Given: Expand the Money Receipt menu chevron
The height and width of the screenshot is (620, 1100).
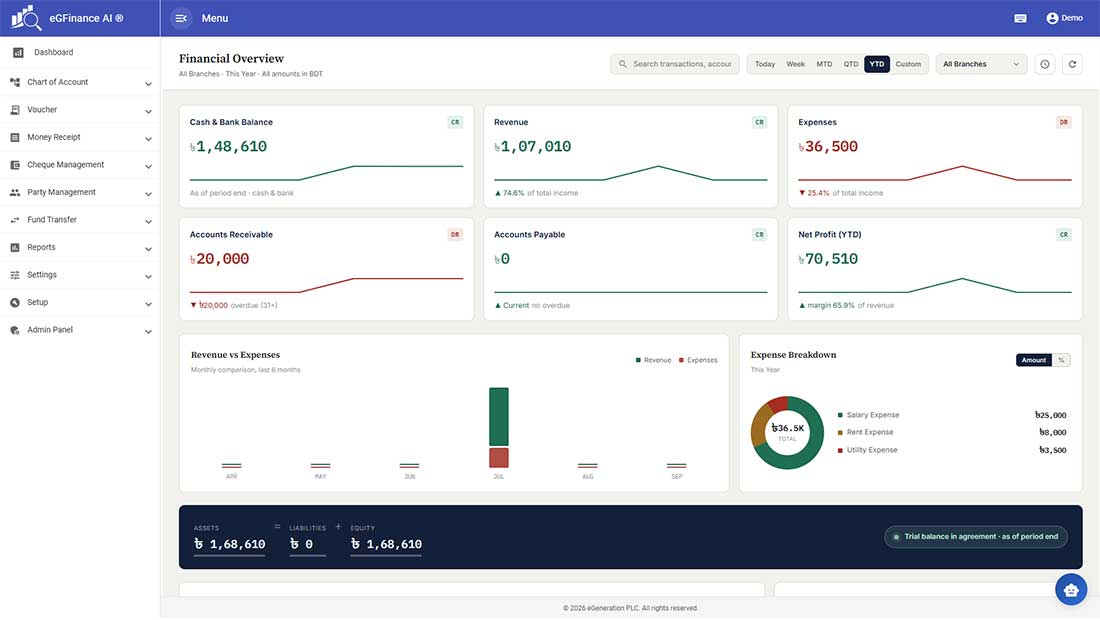Looking at the screenshot, I should pyautogui.click(x=148, y=139).
